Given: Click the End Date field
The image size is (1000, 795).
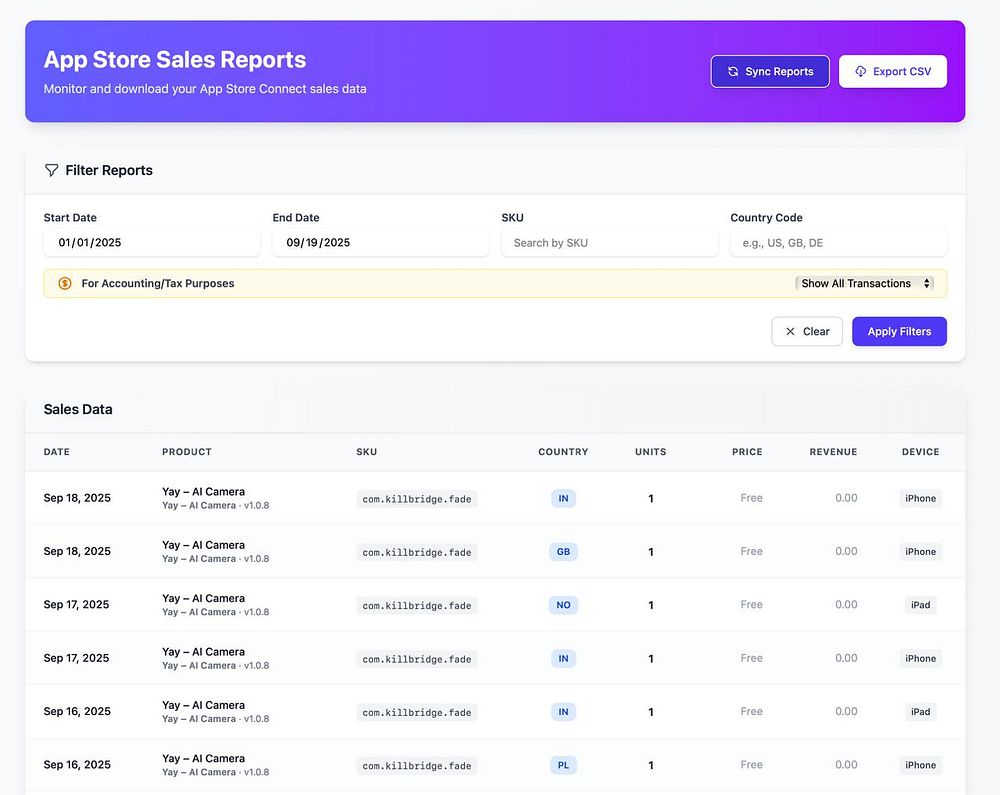Looking at the screenshot, I should [x=380, y=243].
